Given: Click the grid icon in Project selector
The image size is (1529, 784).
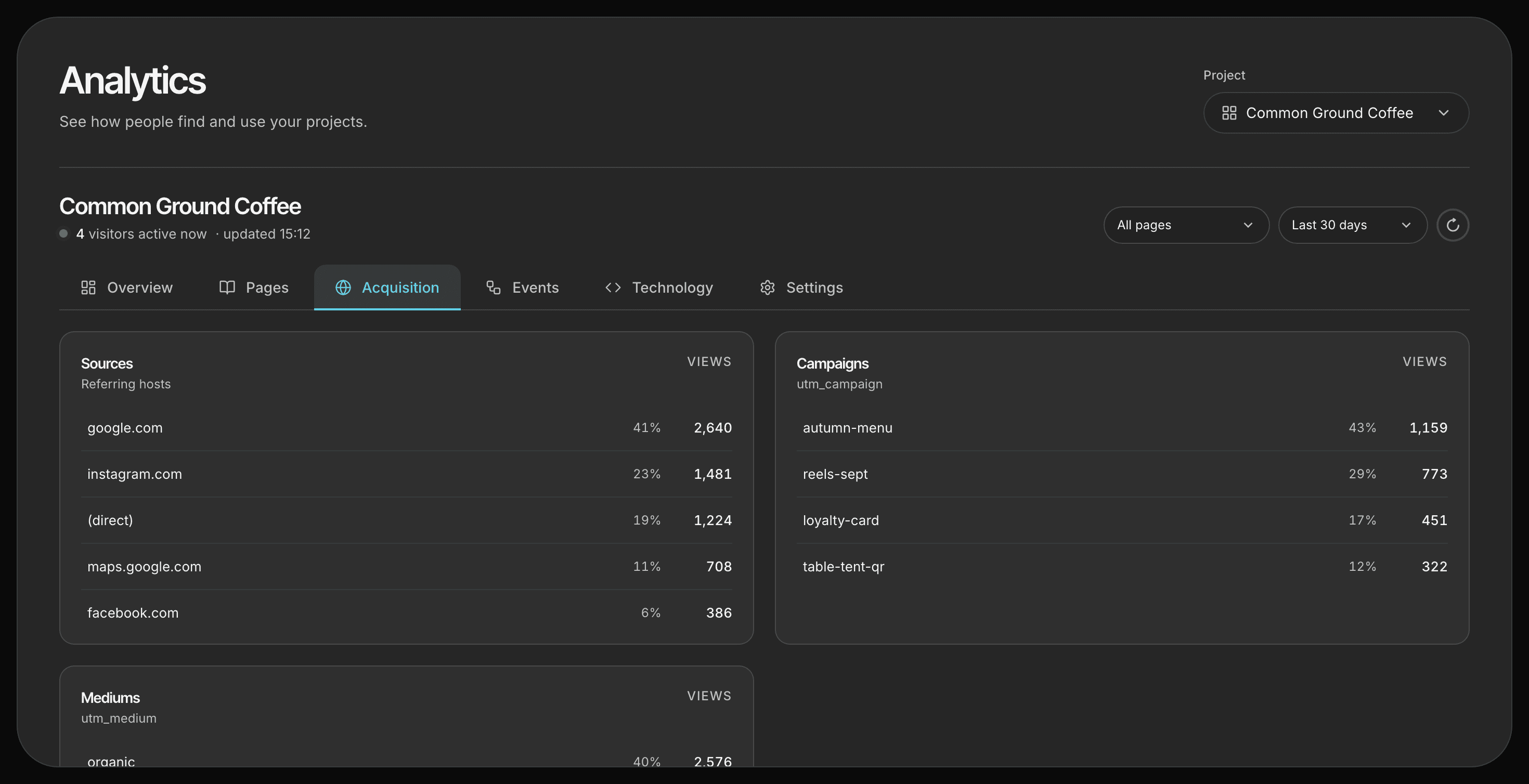Looking at the screenshot, I should pos(1229,113).
